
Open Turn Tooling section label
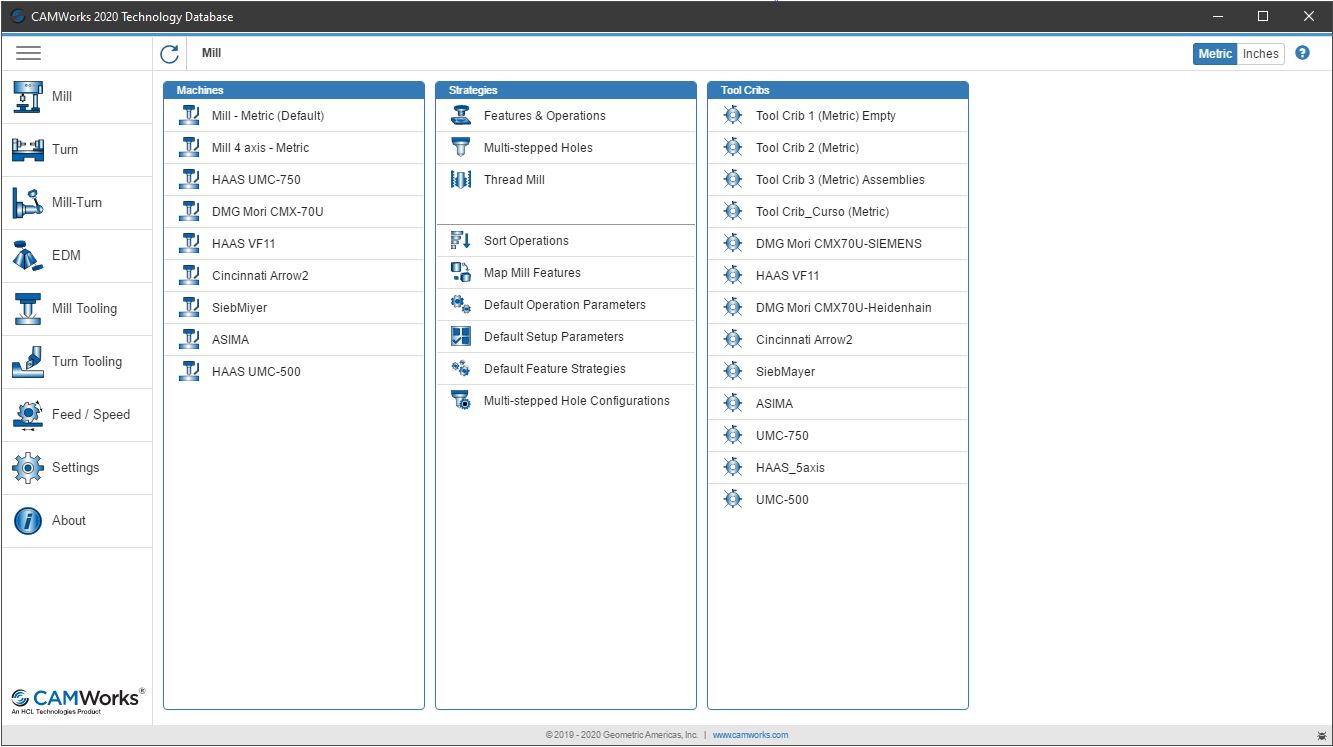87,362
